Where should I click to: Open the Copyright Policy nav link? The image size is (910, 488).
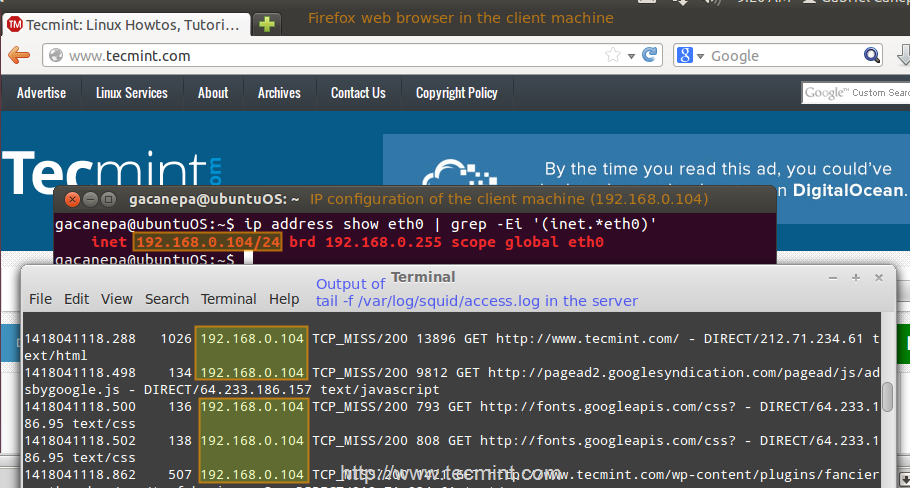tap(457, 93)
